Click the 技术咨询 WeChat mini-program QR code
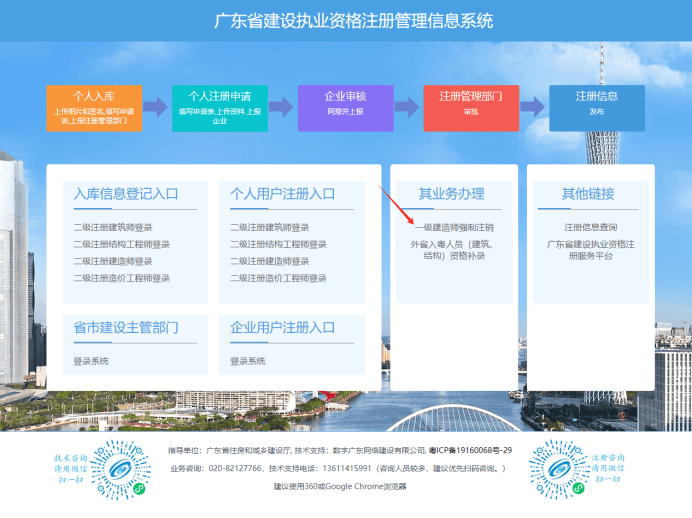This screenshot has width=692, height=518. pos(120,470)
